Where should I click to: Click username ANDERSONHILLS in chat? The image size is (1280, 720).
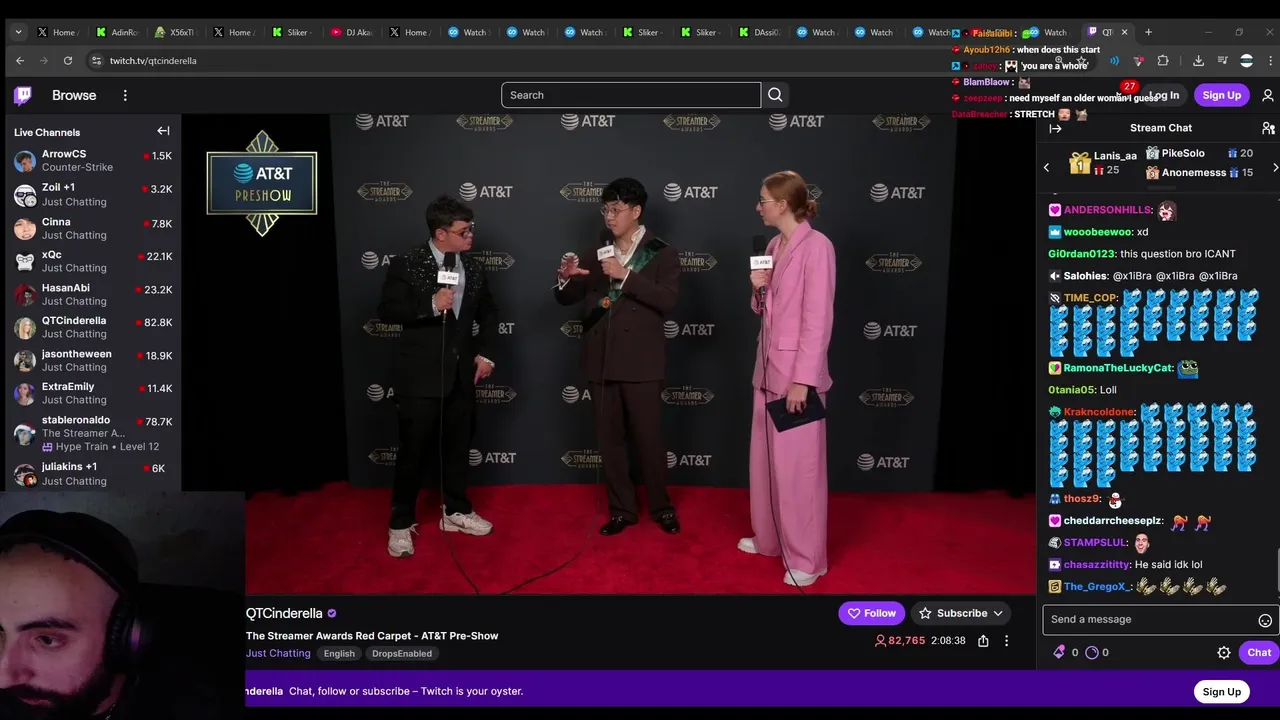(1107, 210)
